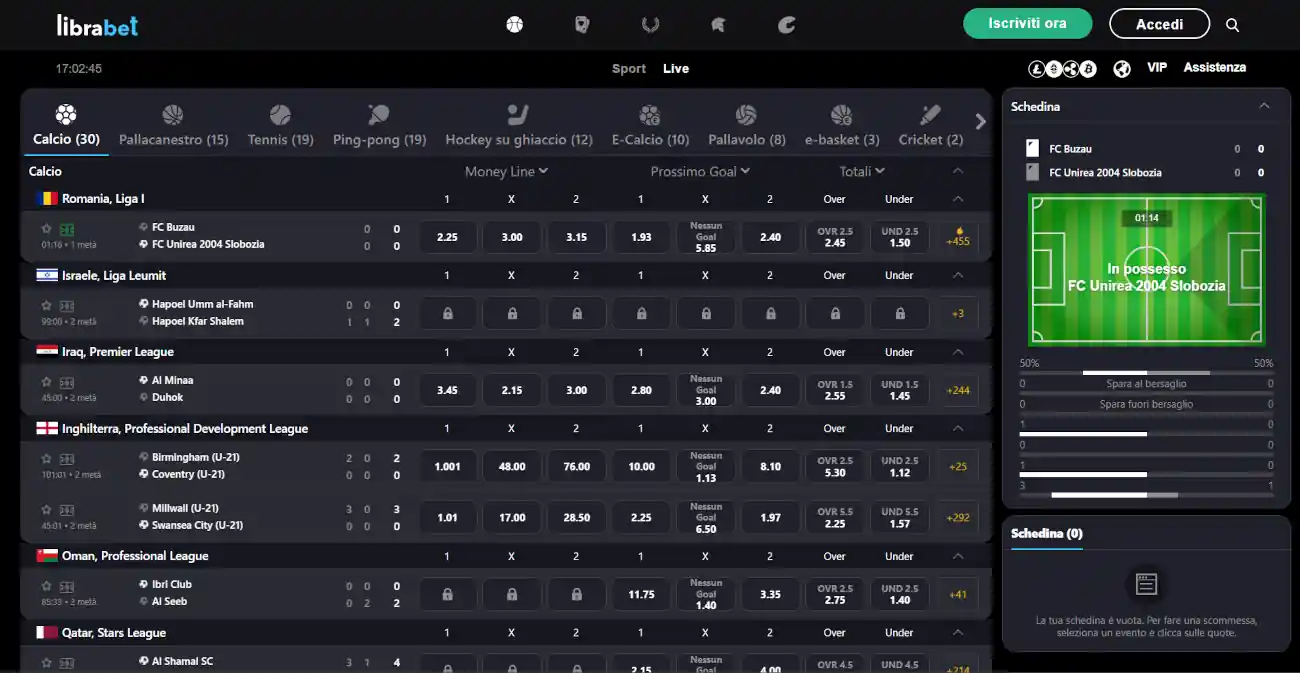The image size is (1300, 673).
Task: Toggle live tracker for Ibri Club match
Action: tap(67, 586)
